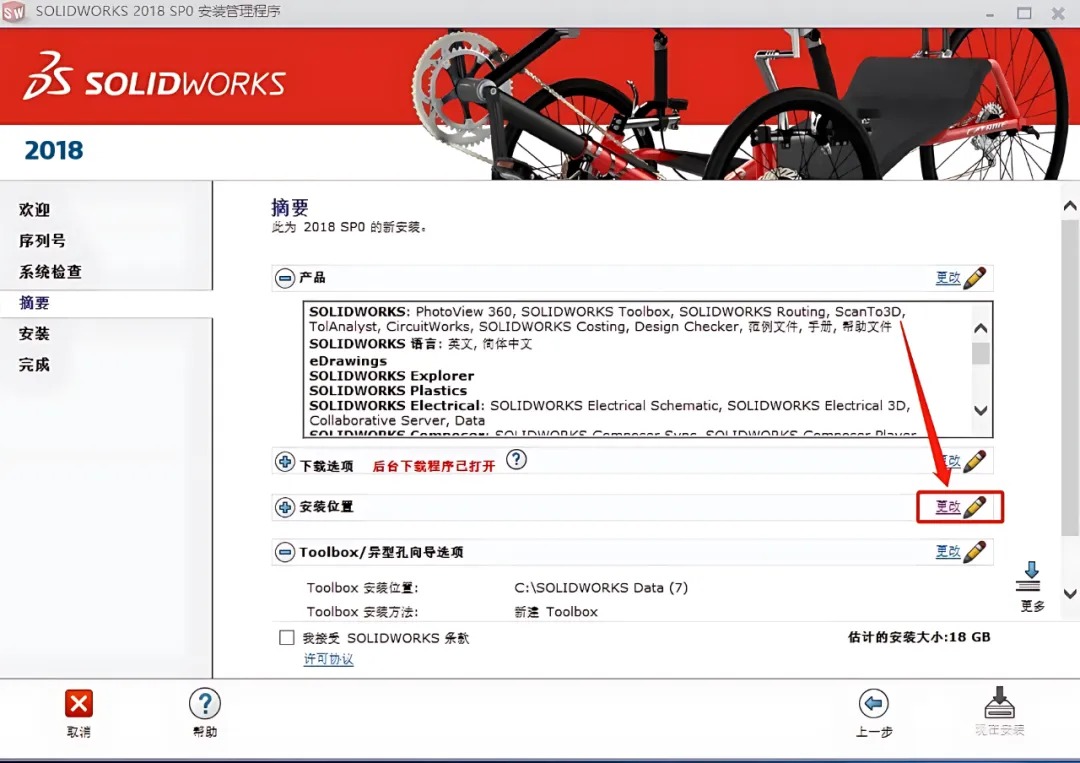This screenshot has height=763, width=1080.
Task: Click SOLIDWORKS Plastics entry in product list
Action: click(x=388, y=390)
